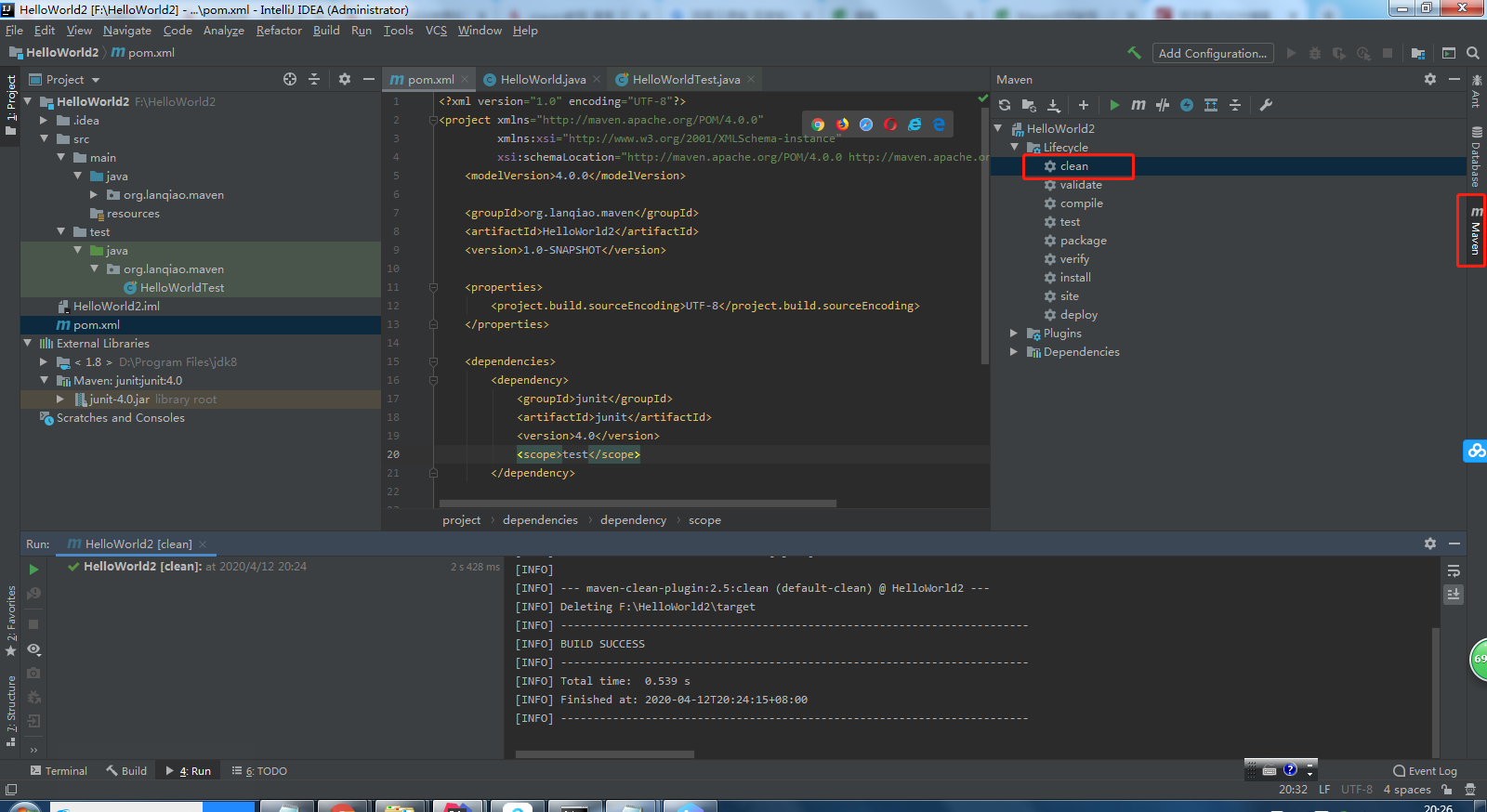Image resolution: width=1487 pixels, height=812 pixels.
Task: Open Project view dropdown selector
Action: (x=65, y=80)
